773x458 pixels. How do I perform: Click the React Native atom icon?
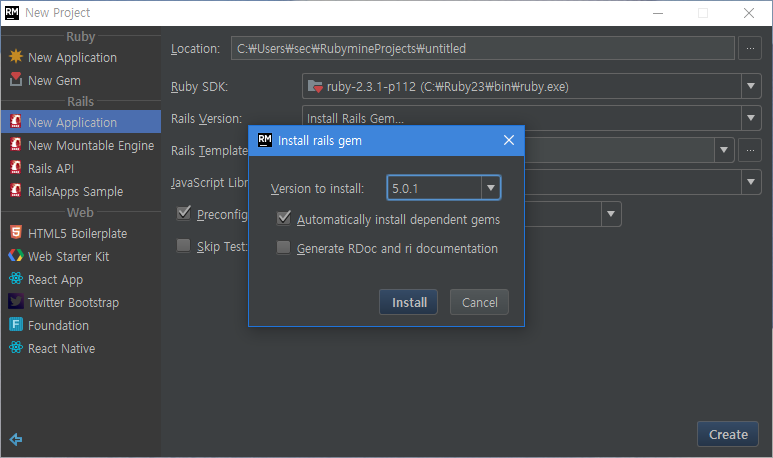(x=16, y=348)
